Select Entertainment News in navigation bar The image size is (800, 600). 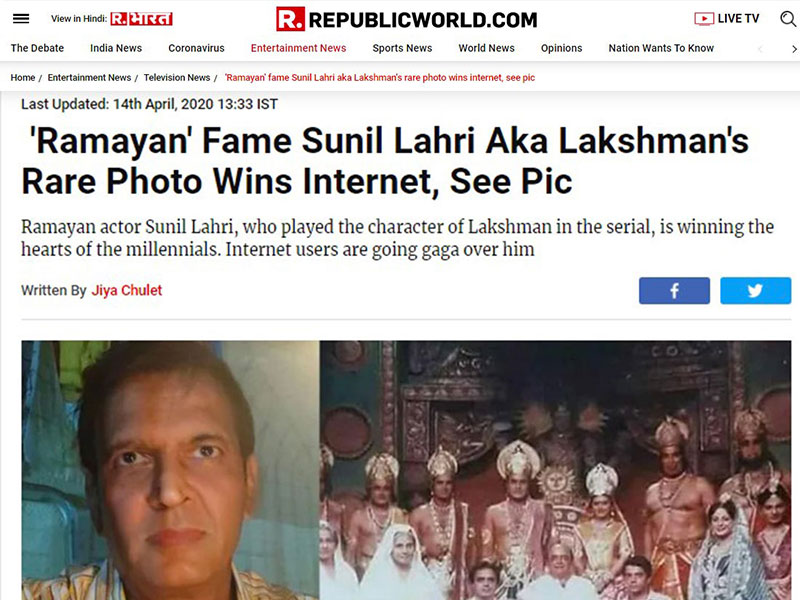(298, 48)
